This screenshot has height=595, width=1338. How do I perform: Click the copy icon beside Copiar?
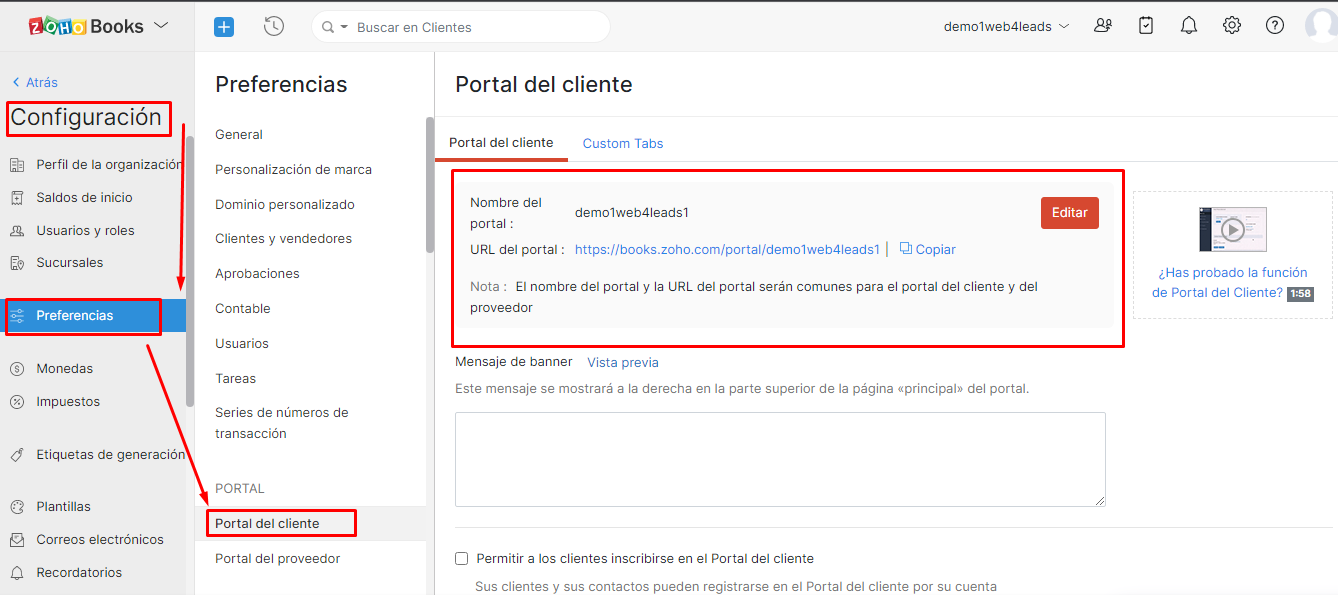(x=905, y=249)
